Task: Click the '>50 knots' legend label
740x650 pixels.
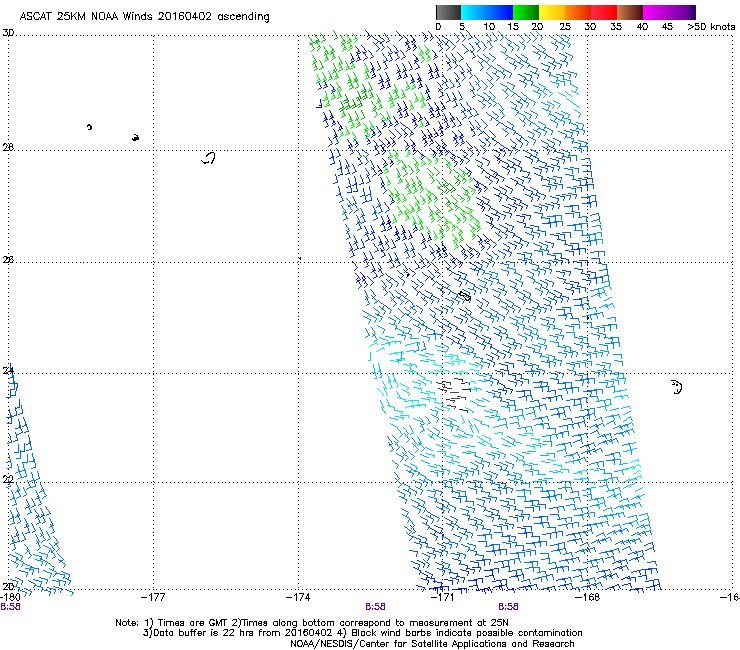Action: (712, 27)
